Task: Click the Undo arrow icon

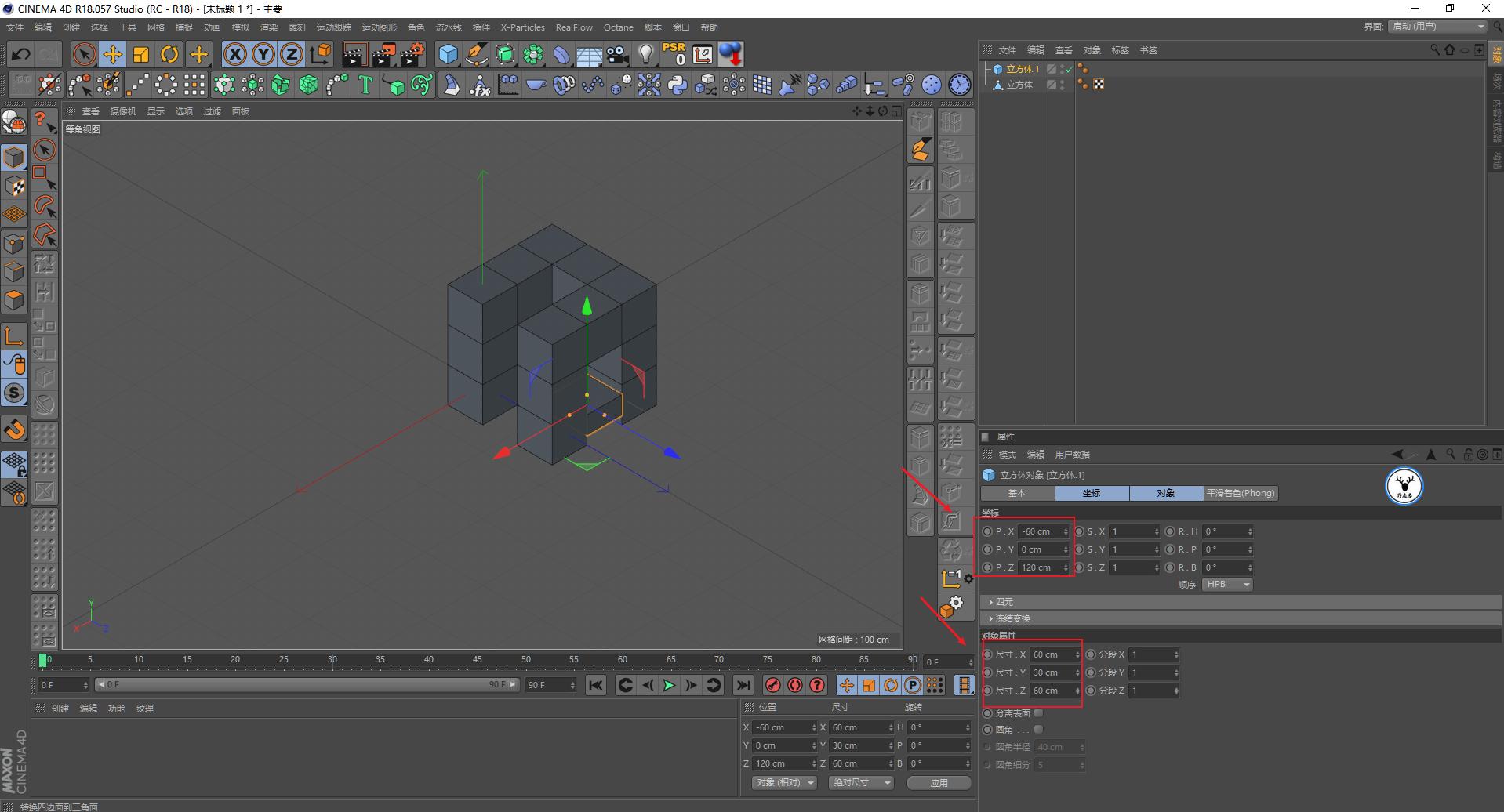Action: [21, 54]
